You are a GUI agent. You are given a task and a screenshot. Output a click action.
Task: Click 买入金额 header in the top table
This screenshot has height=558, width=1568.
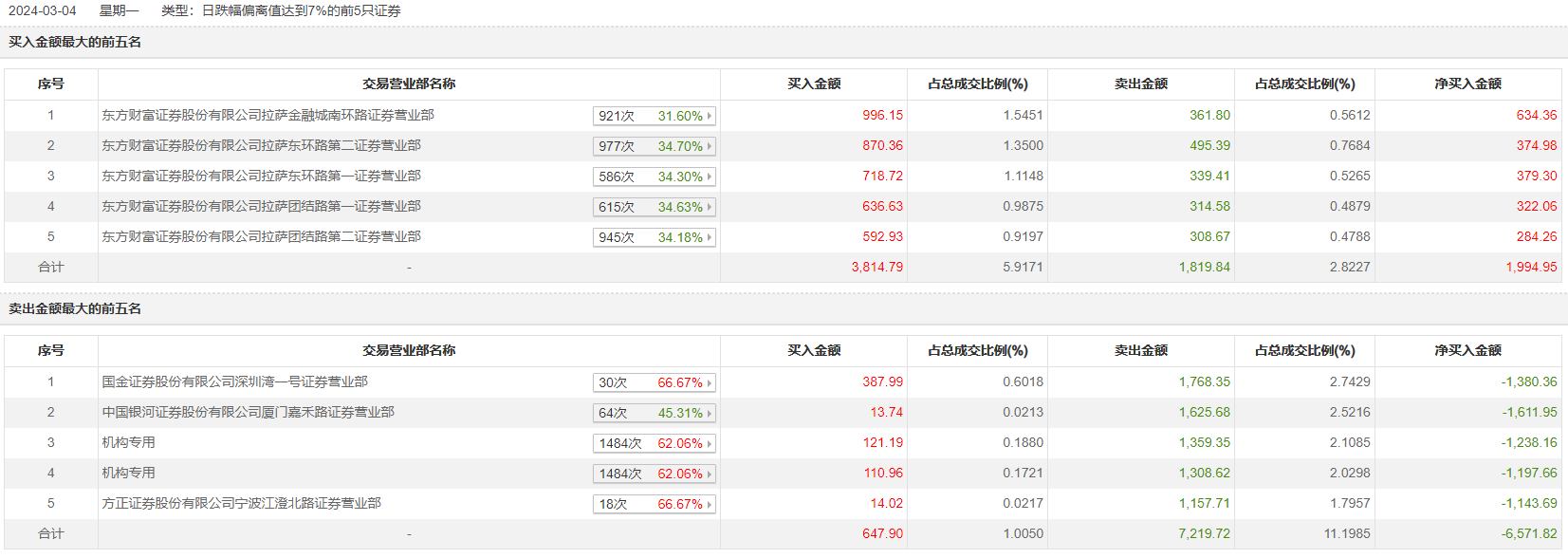click(x=814, y=84)
